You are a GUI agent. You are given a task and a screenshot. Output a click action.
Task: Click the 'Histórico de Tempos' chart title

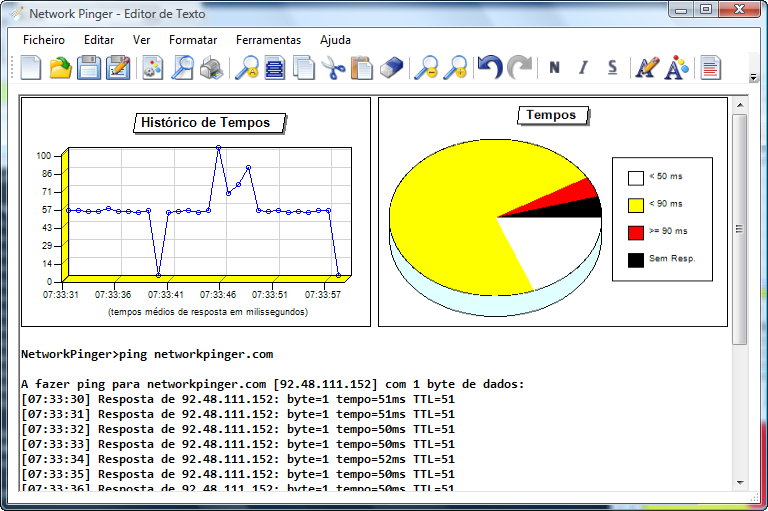(209, 123)
